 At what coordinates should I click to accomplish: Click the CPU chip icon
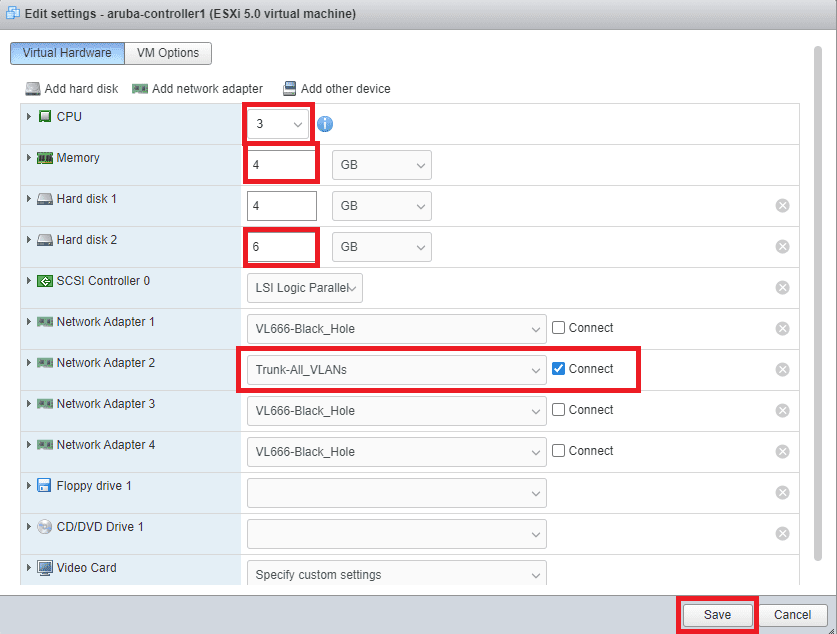[x=45, y=116]
